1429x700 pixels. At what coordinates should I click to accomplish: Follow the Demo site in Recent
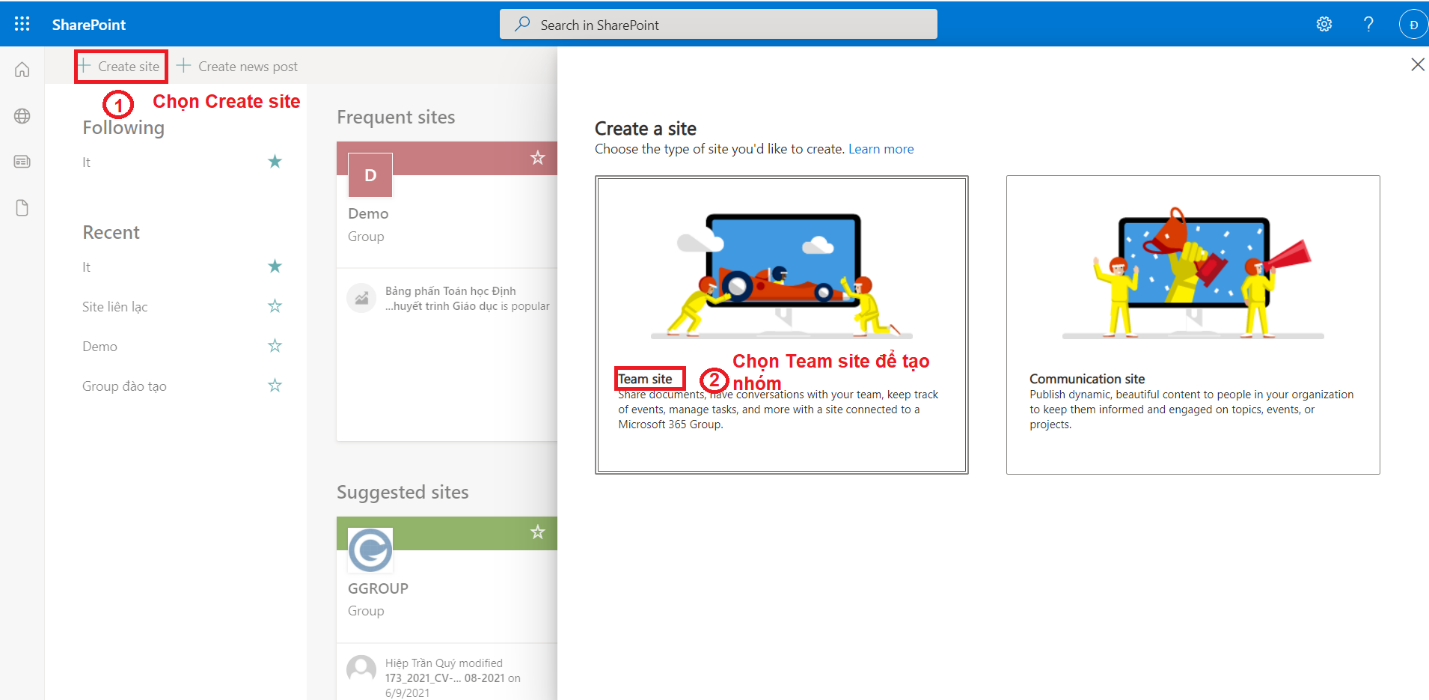click(275, 346)
